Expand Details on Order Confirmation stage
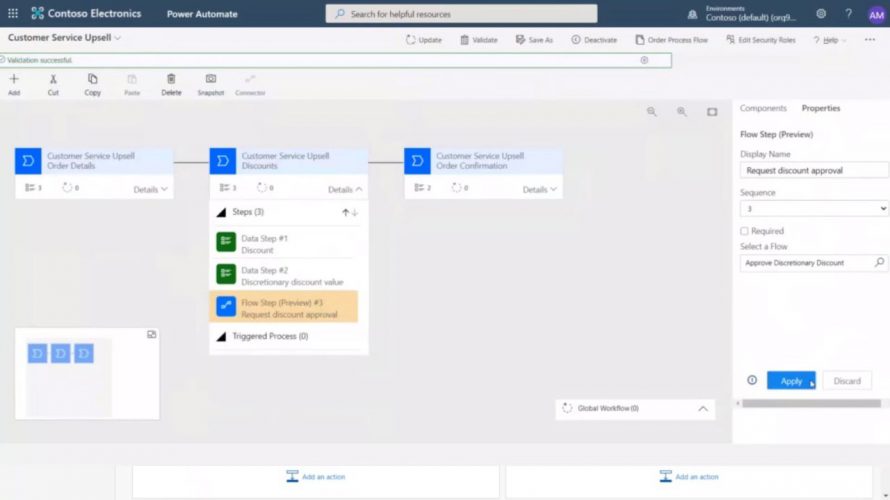 point(540,190)
